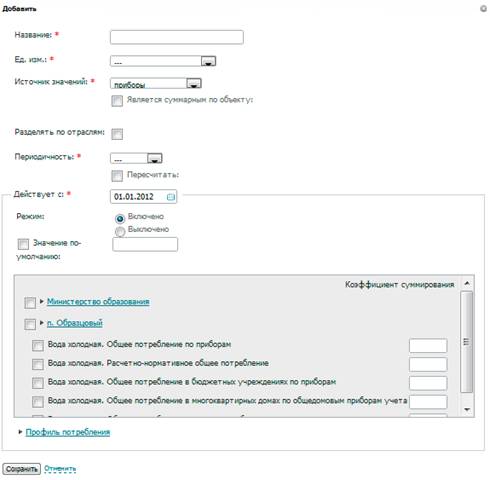Select the Выключено radio button
490x480 pixels.
[120, 231]
